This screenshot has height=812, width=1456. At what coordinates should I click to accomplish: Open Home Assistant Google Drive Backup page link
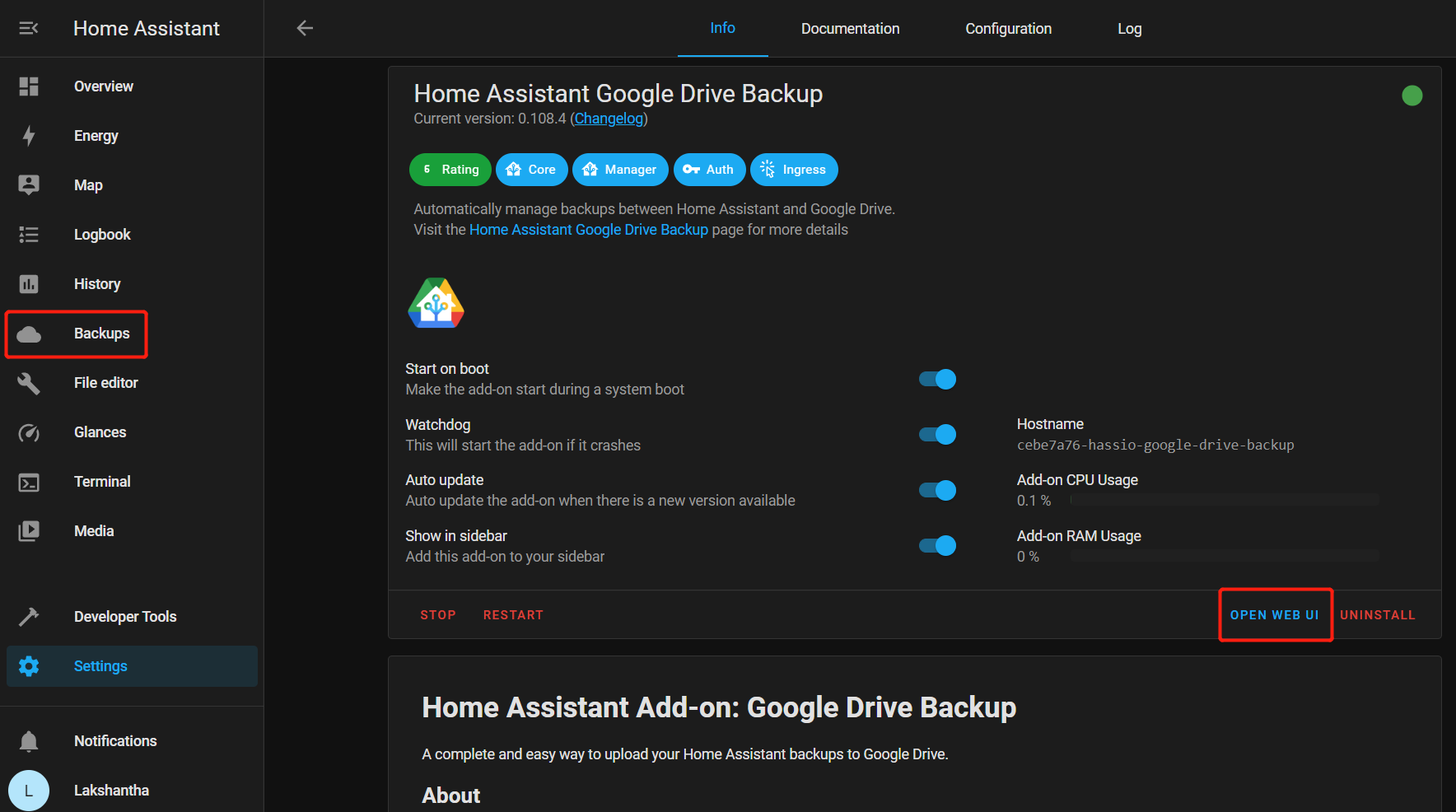tap(589, 230)
